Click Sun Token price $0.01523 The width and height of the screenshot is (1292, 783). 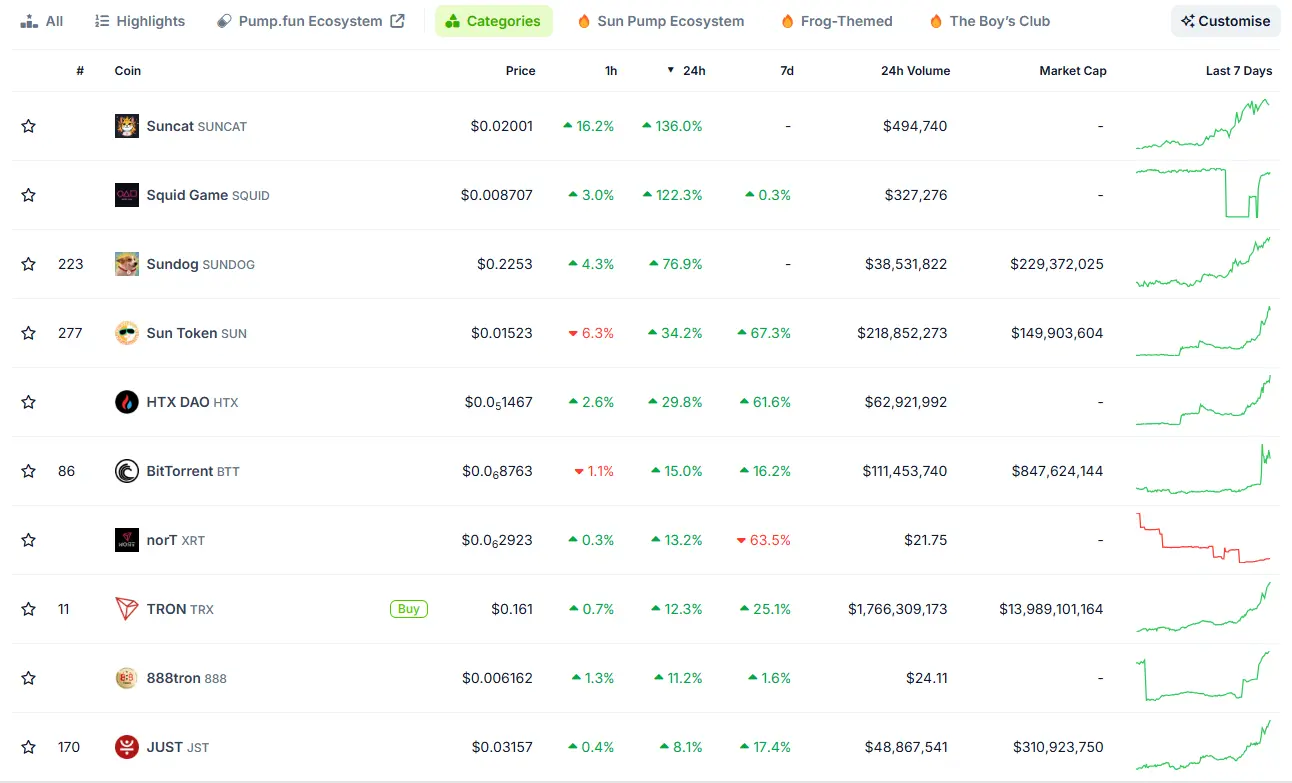point(502,333)
